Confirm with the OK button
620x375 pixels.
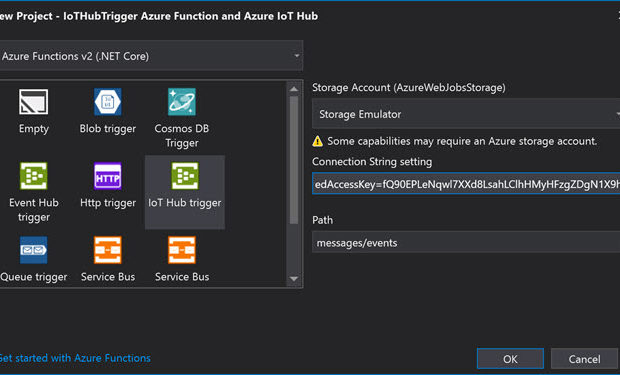(510, 359)
